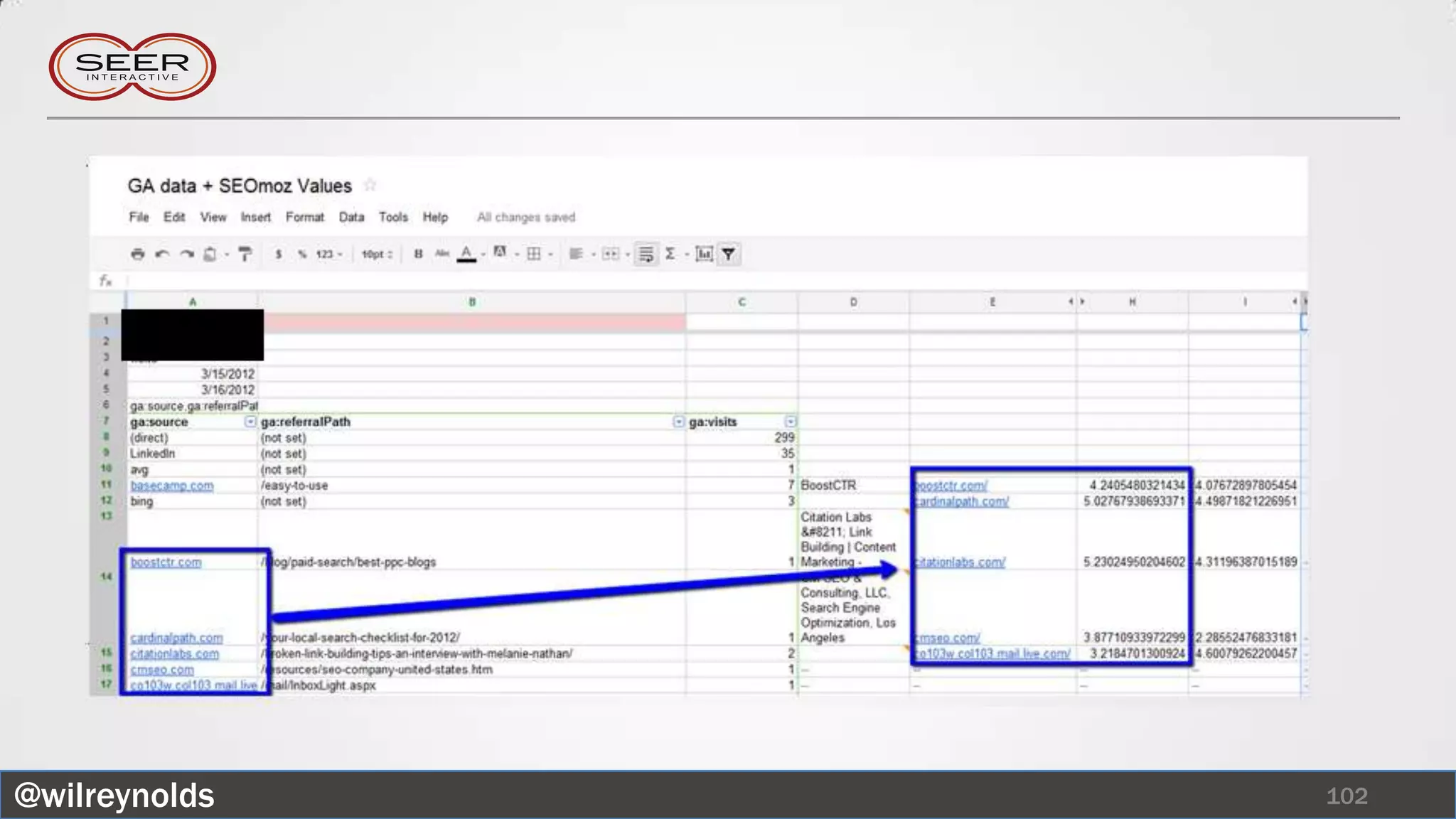Viewport: 1456px width, 819px height.
Task: Open the Format menu
Action: 304,217
